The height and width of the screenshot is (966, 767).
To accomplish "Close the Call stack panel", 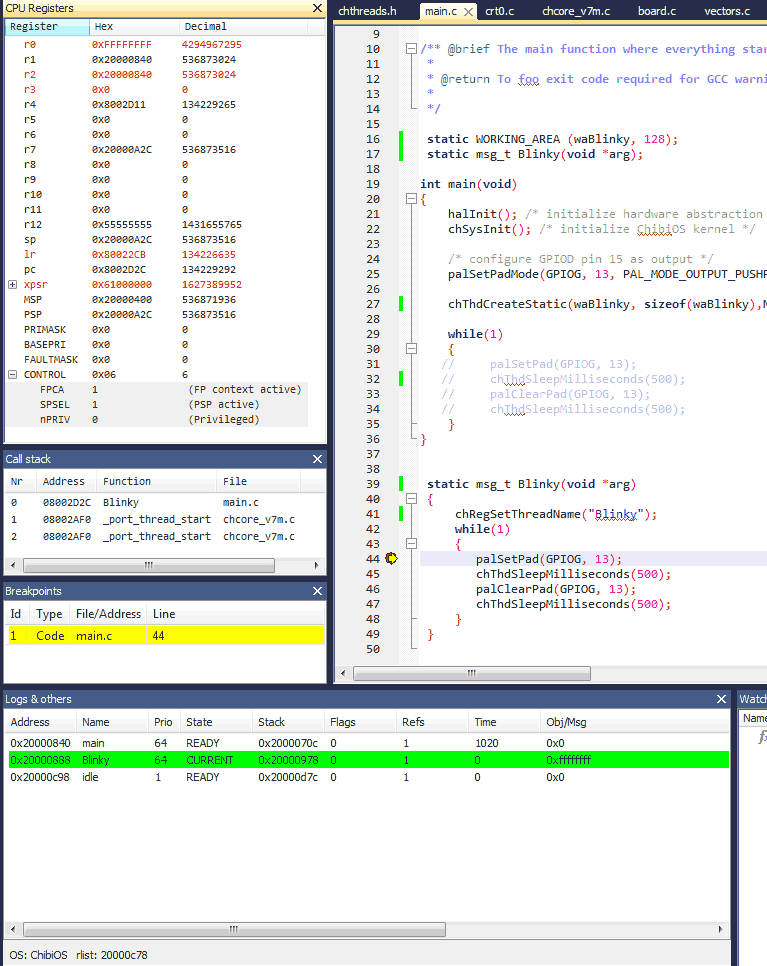I will point(317,459).
